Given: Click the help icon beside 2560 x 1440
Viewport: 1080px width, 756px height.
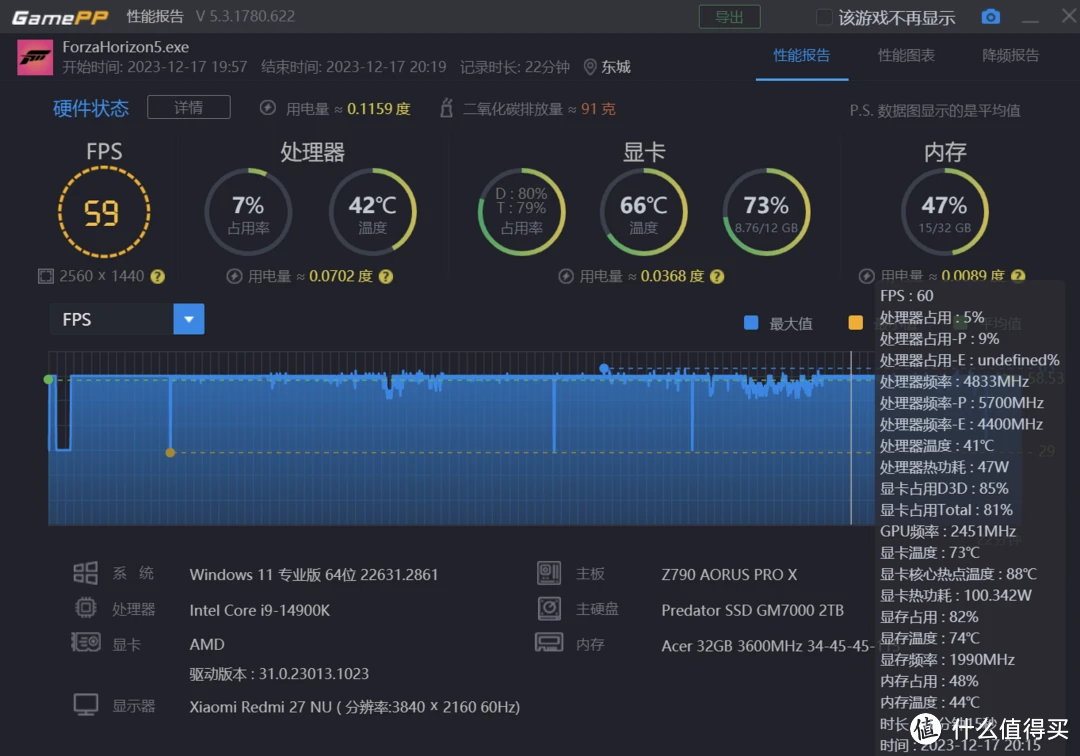Looking at the screenshot, I should (158, 277).
